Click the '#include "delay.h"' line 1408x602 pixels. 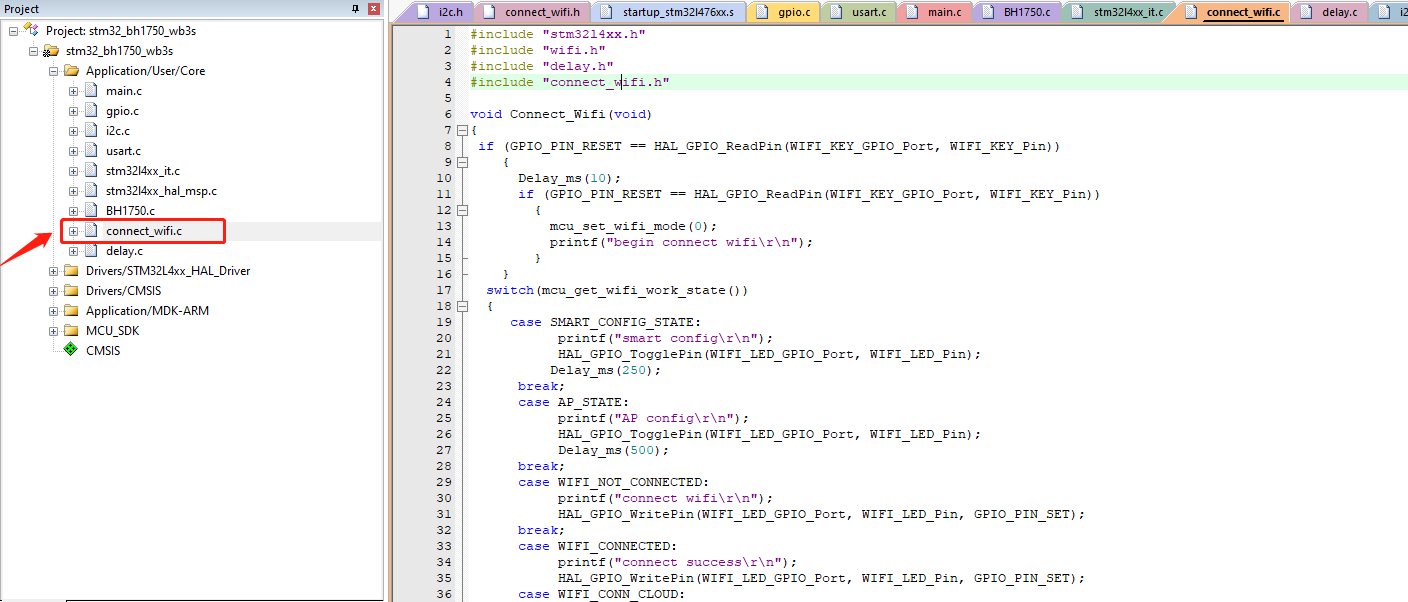pyautogui.click(x=542, y=66)
